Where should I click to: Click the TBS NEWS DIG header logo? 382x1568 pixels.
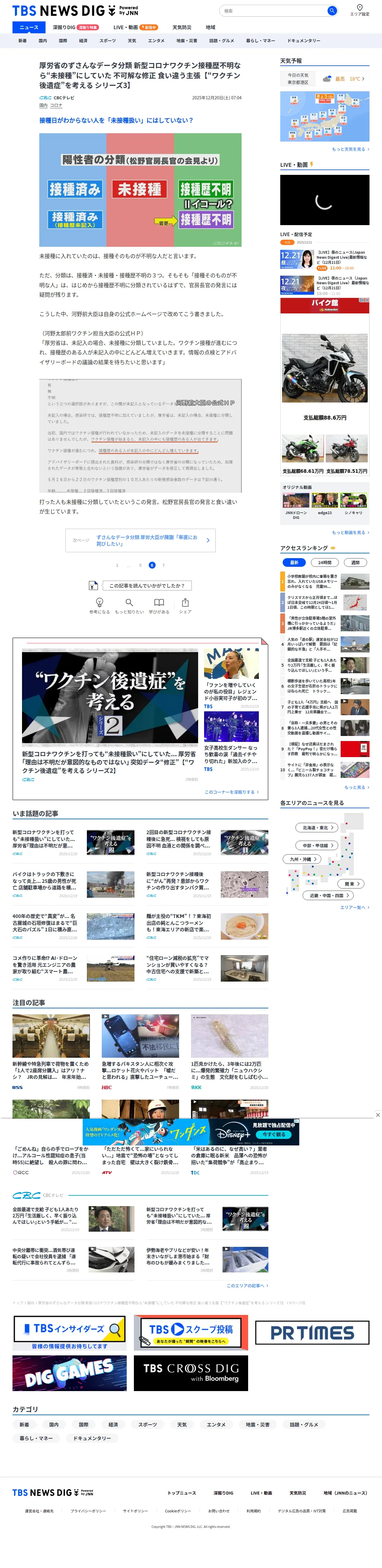tap(75, 10)
